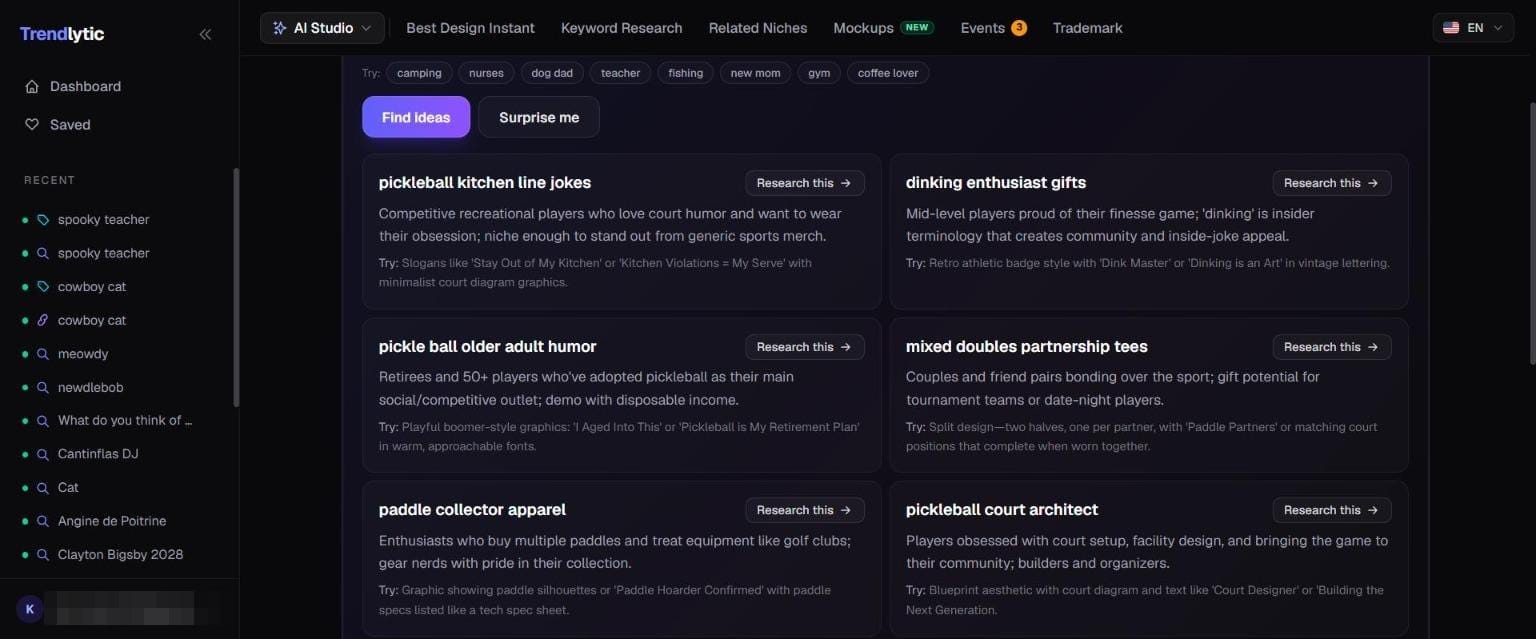1536x639 pixels.
Task: Click the Dashboard home icon
Action: 32,87
